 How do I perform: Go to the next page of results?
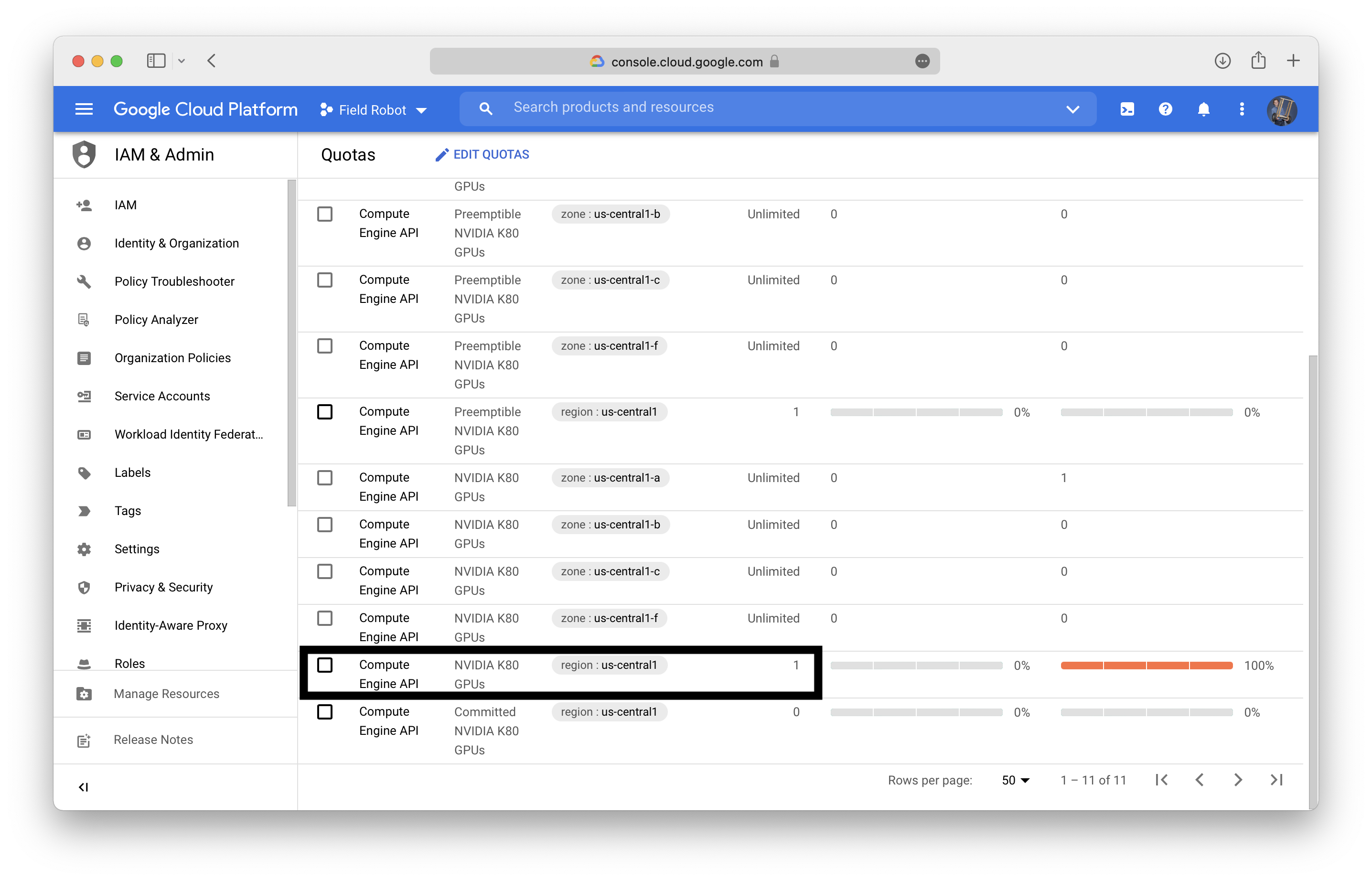[1238, 780]
